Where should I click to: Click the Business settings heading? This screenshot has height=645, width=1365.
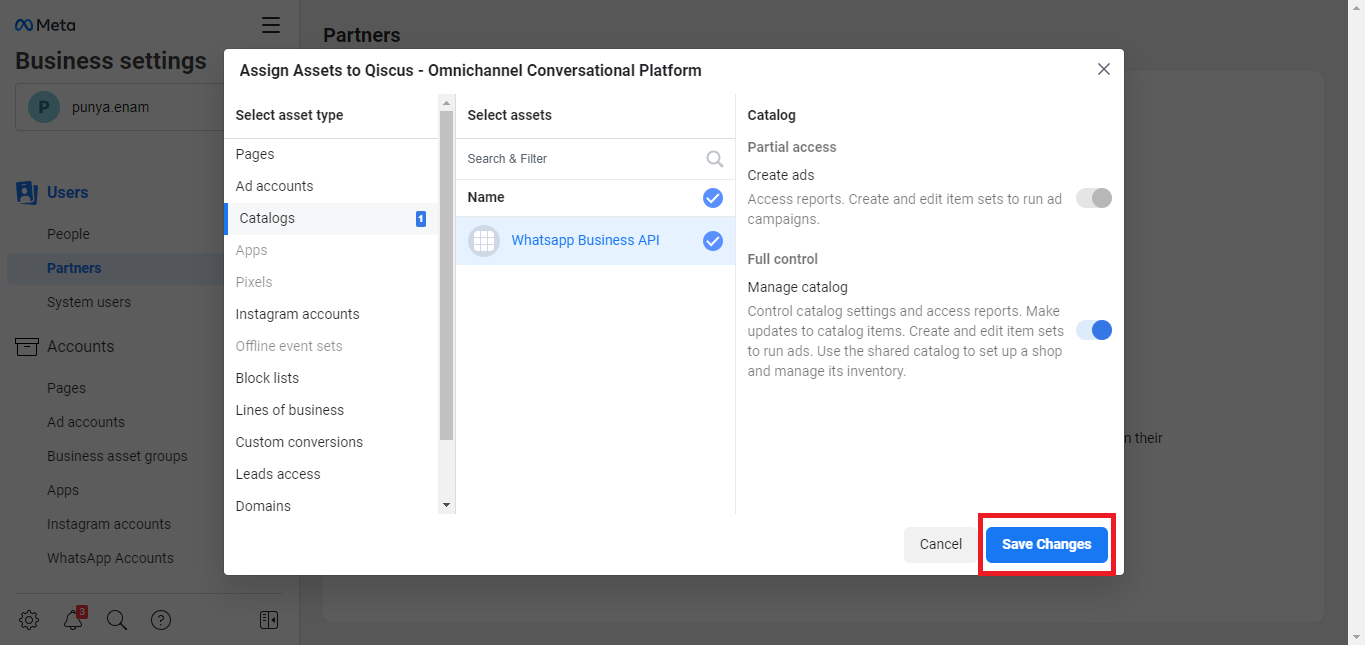(111, 60)
